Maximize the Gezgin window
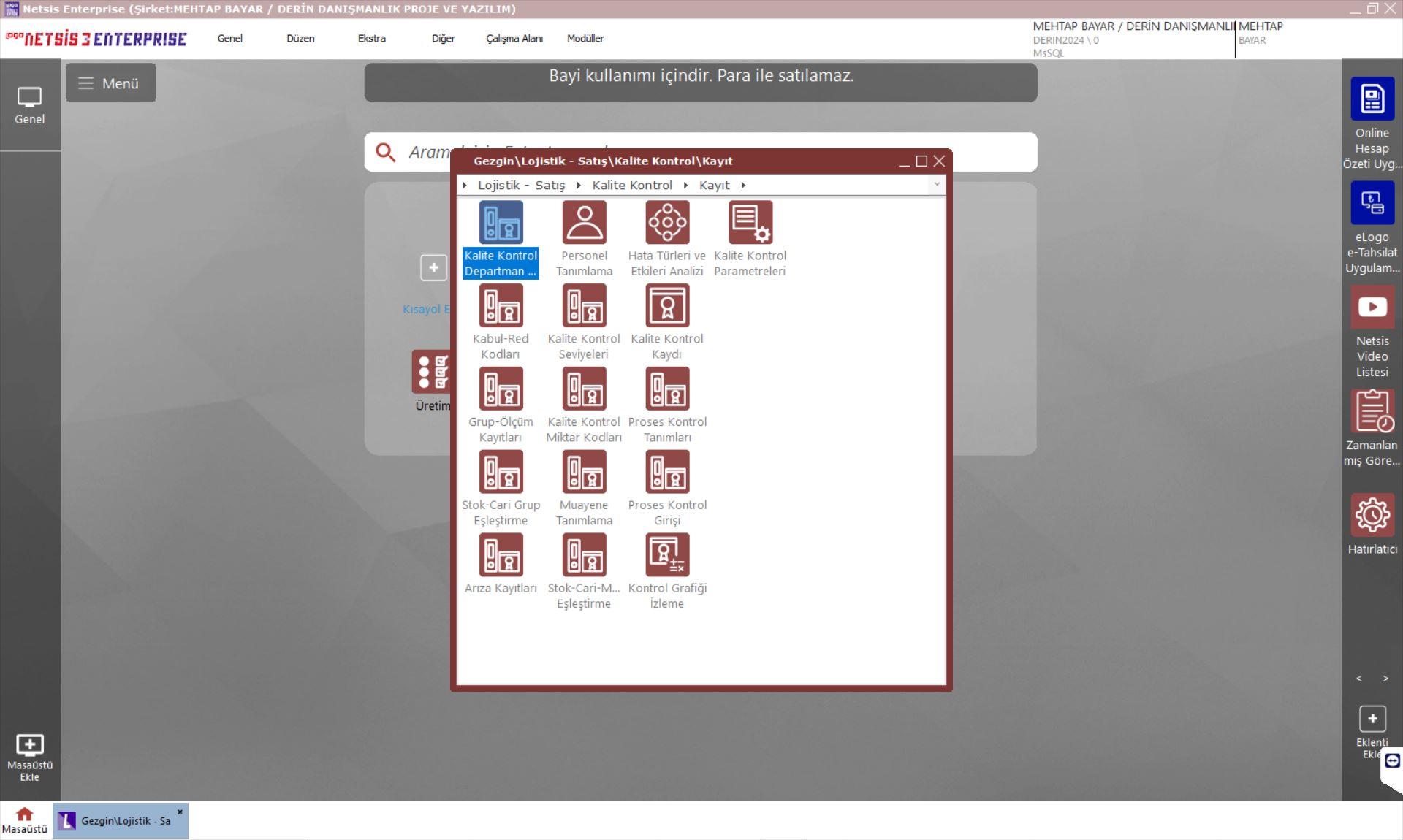 tap(921, 161)
